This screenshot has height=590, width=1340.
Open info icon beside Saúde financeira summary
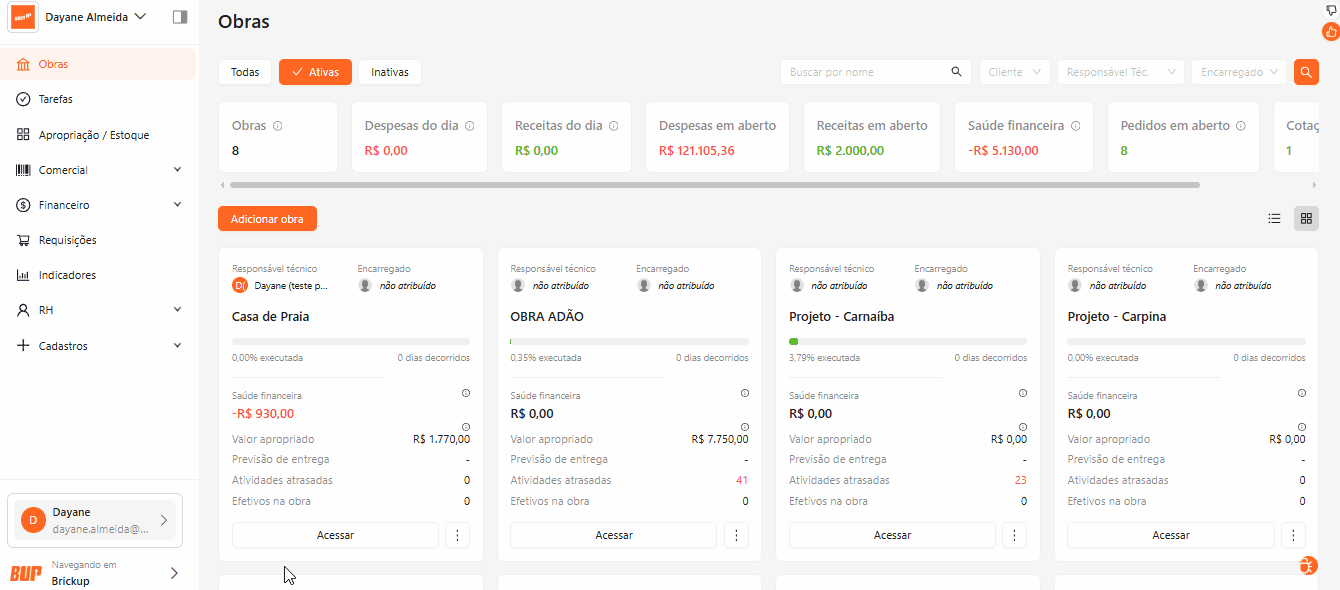(x=1075, y=126)
